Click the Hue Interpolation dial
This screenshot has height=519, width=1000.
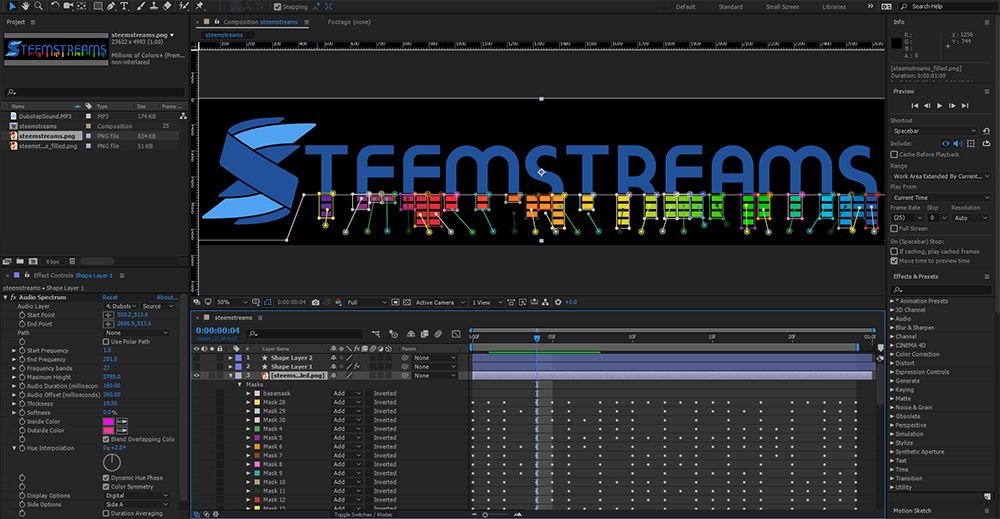[112, 462]
